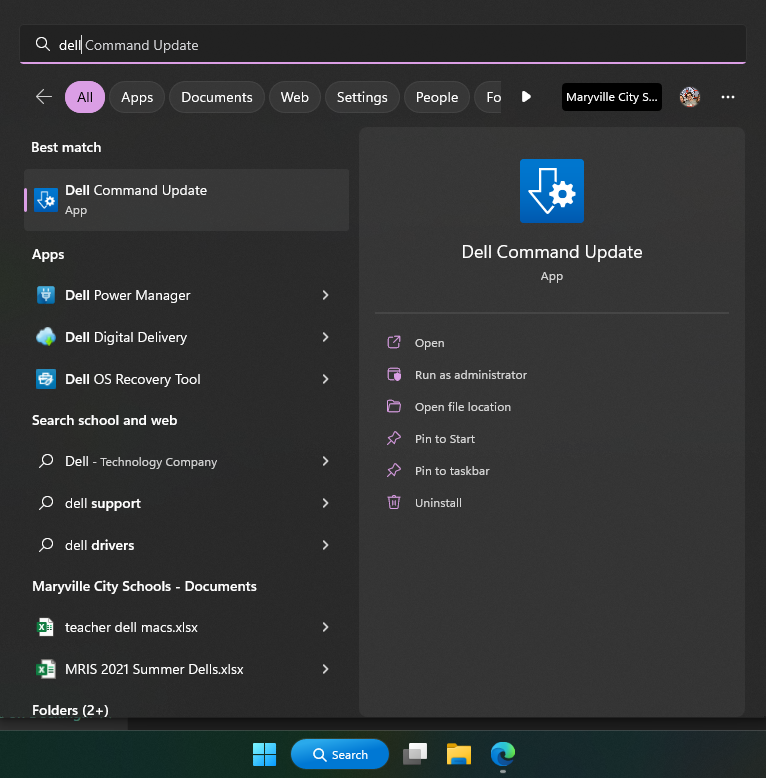Click the Dell Command Update best match icon
Image resolution: width=766 pixels, height=778 pixels.
[x=46, y=200]
